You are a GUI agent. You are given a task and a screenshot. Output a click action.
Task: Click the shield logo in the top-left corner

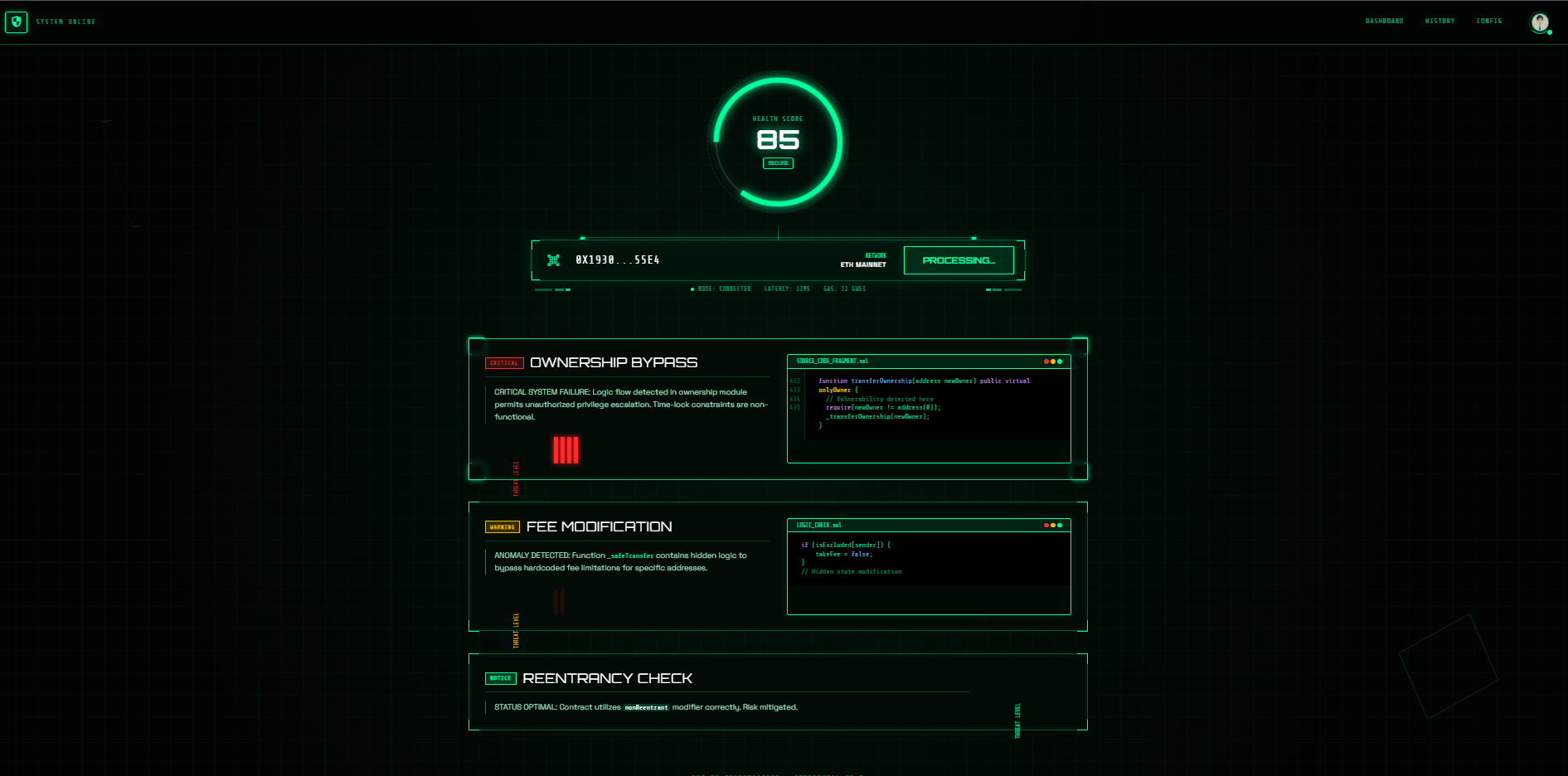[x=16, y=22]
